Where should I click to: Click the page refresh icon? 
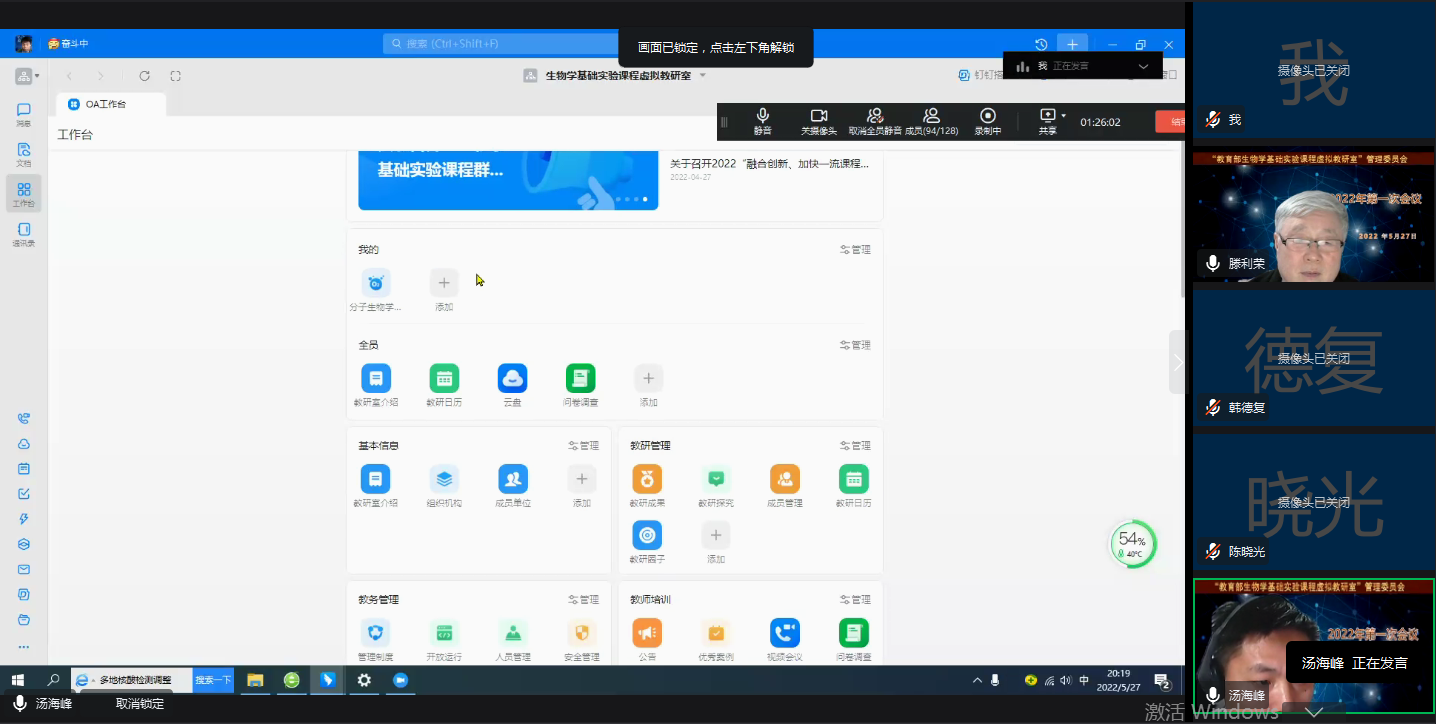coord(144,76)
